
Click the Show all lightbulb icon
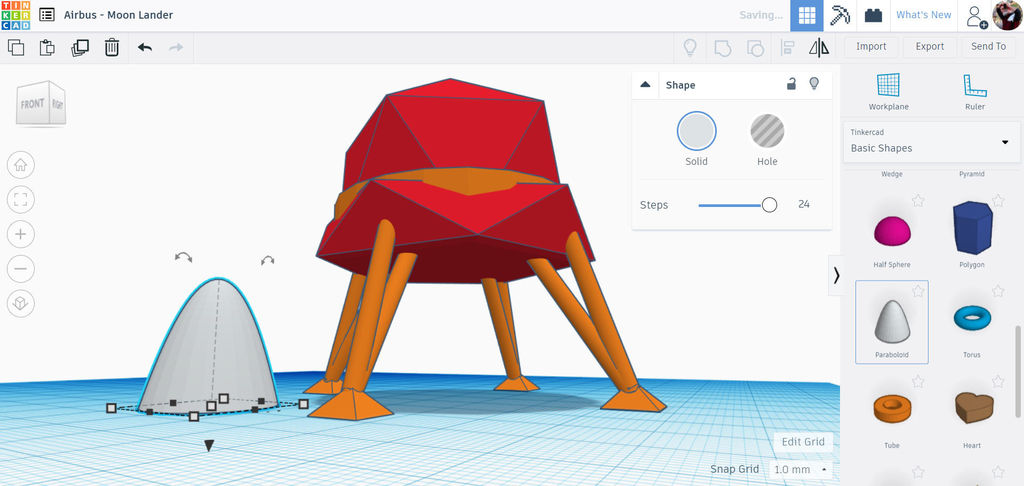pyautogui.click(x=690, y=47)
